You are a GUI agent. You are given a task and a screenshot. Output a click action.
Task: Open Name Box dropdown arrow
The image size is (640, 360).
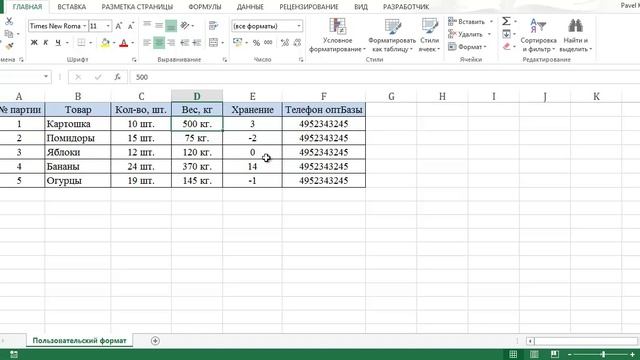[46, 77]
